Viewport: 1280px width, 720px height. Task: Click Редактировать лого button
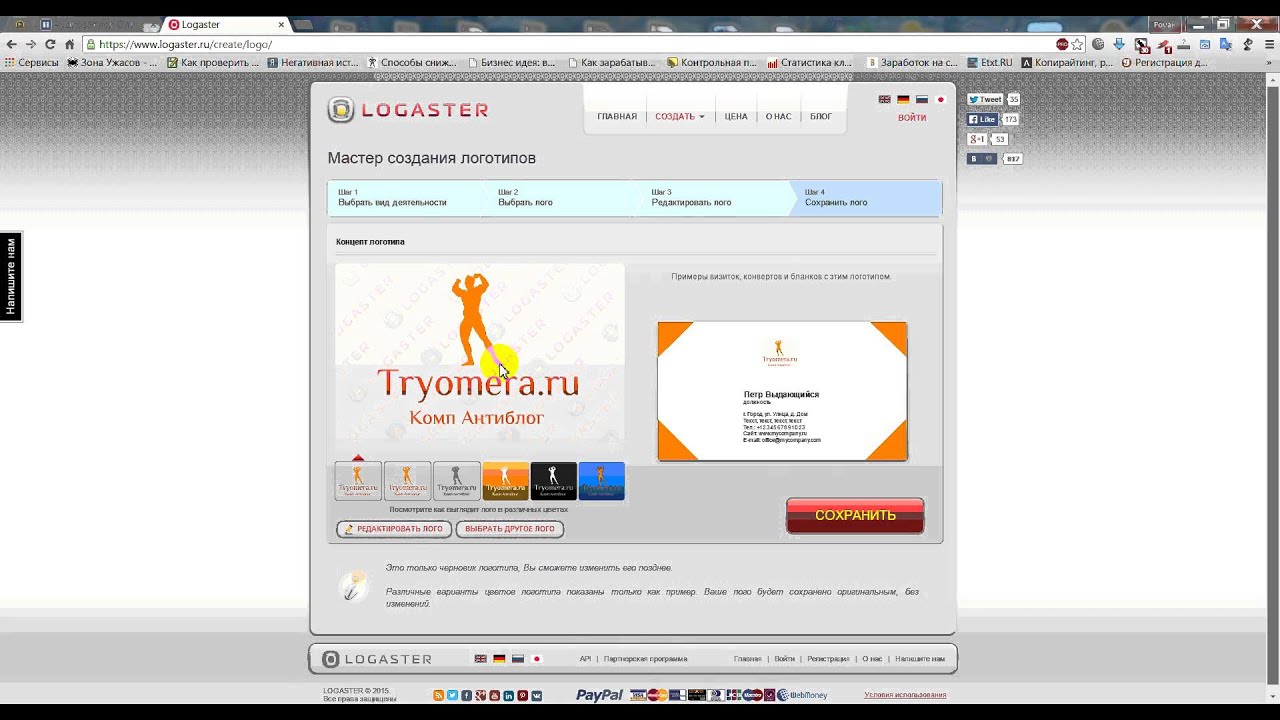pyautogui.click(x=394, y=529)
